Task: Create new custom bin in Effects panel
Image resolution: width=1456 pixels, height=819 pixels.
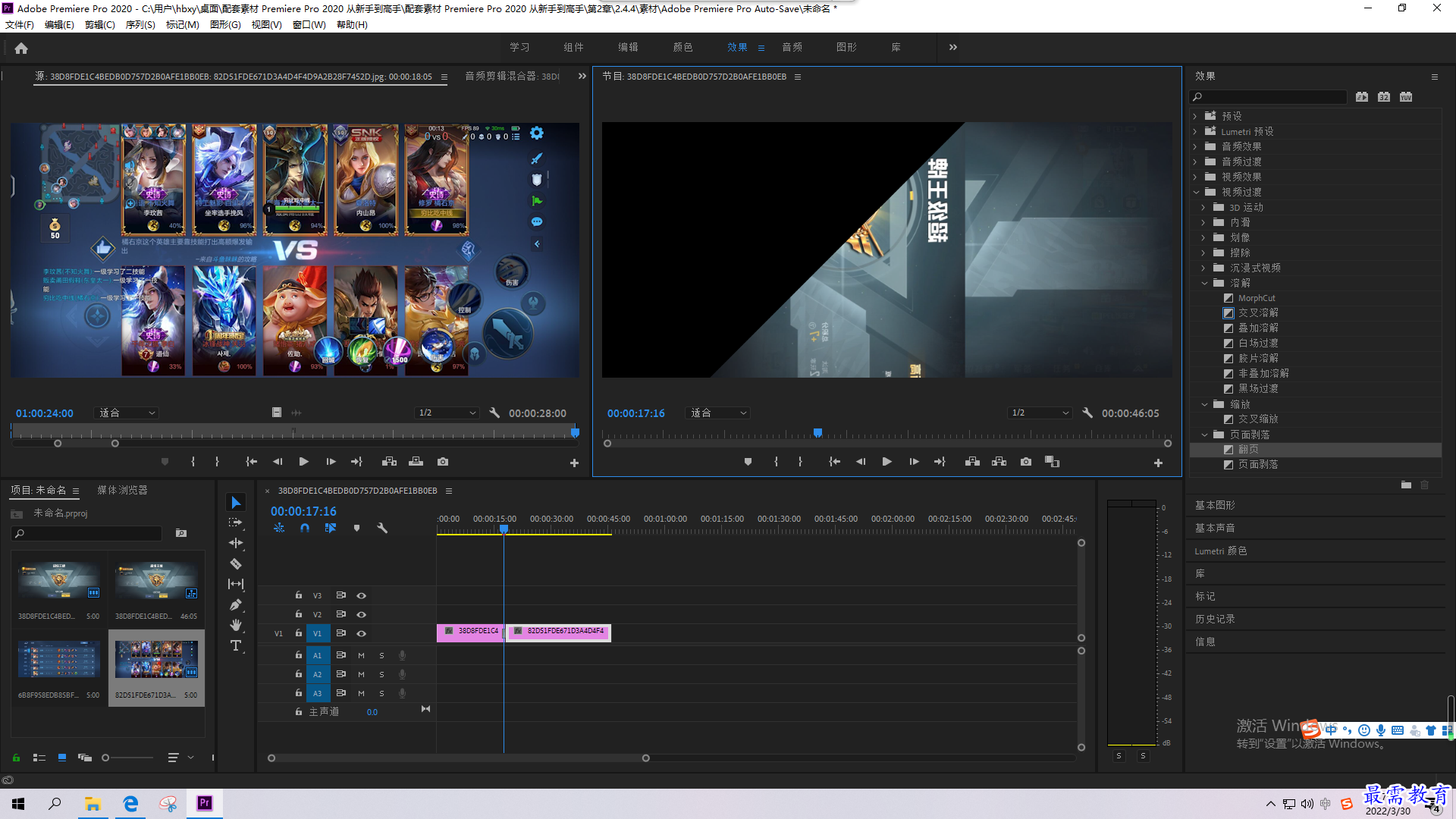Action: (1406, 485)
